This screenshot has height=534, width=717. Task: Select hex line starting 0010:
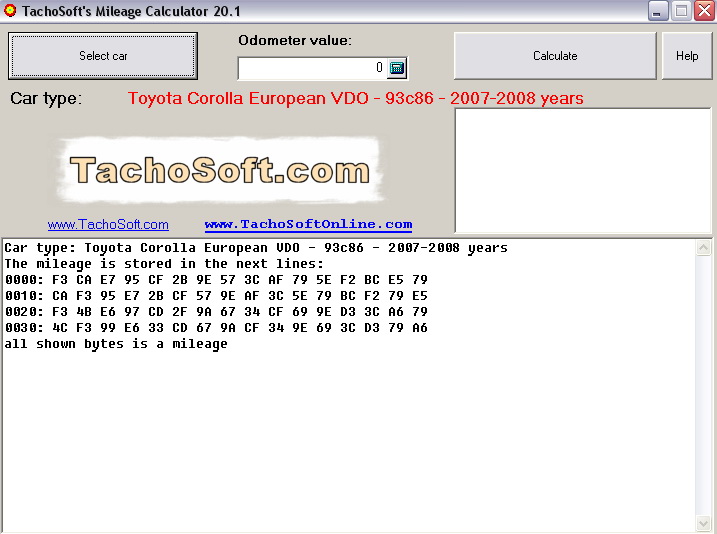point(216,295)
